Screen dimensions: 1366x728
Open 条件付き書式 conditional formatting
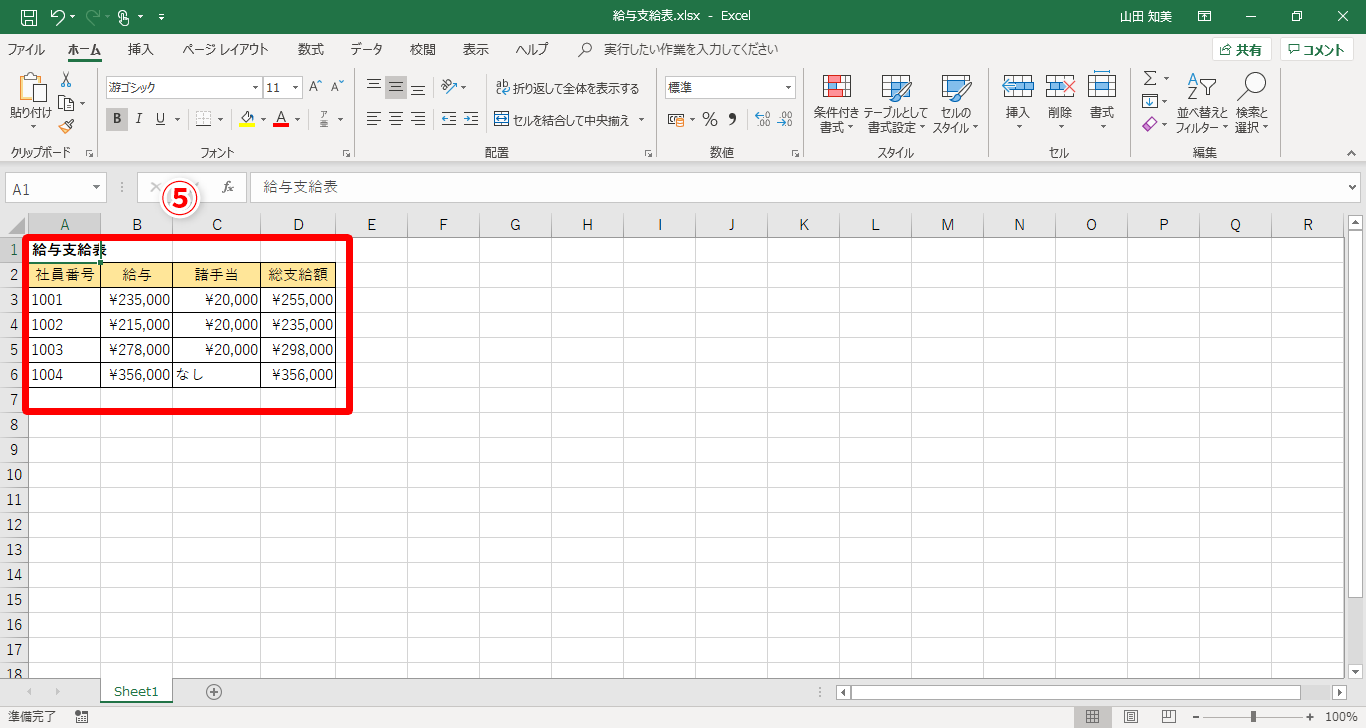836,104
